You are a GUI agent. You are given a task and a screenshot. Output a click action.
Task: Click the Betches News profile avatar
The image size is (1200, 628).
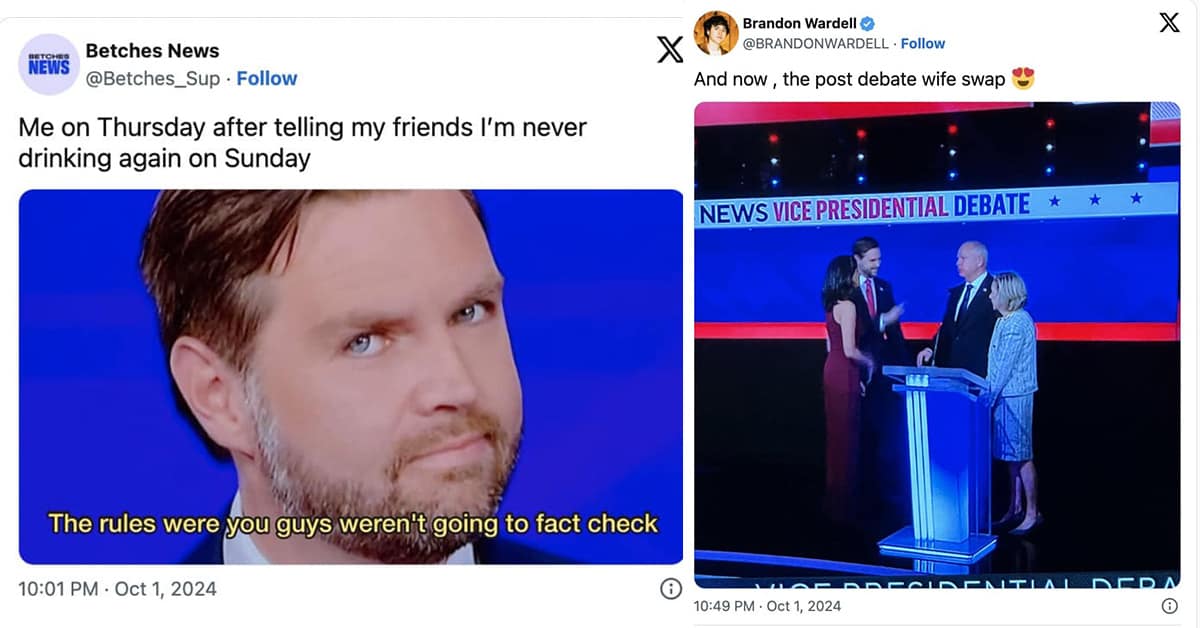tap(49, 65)
